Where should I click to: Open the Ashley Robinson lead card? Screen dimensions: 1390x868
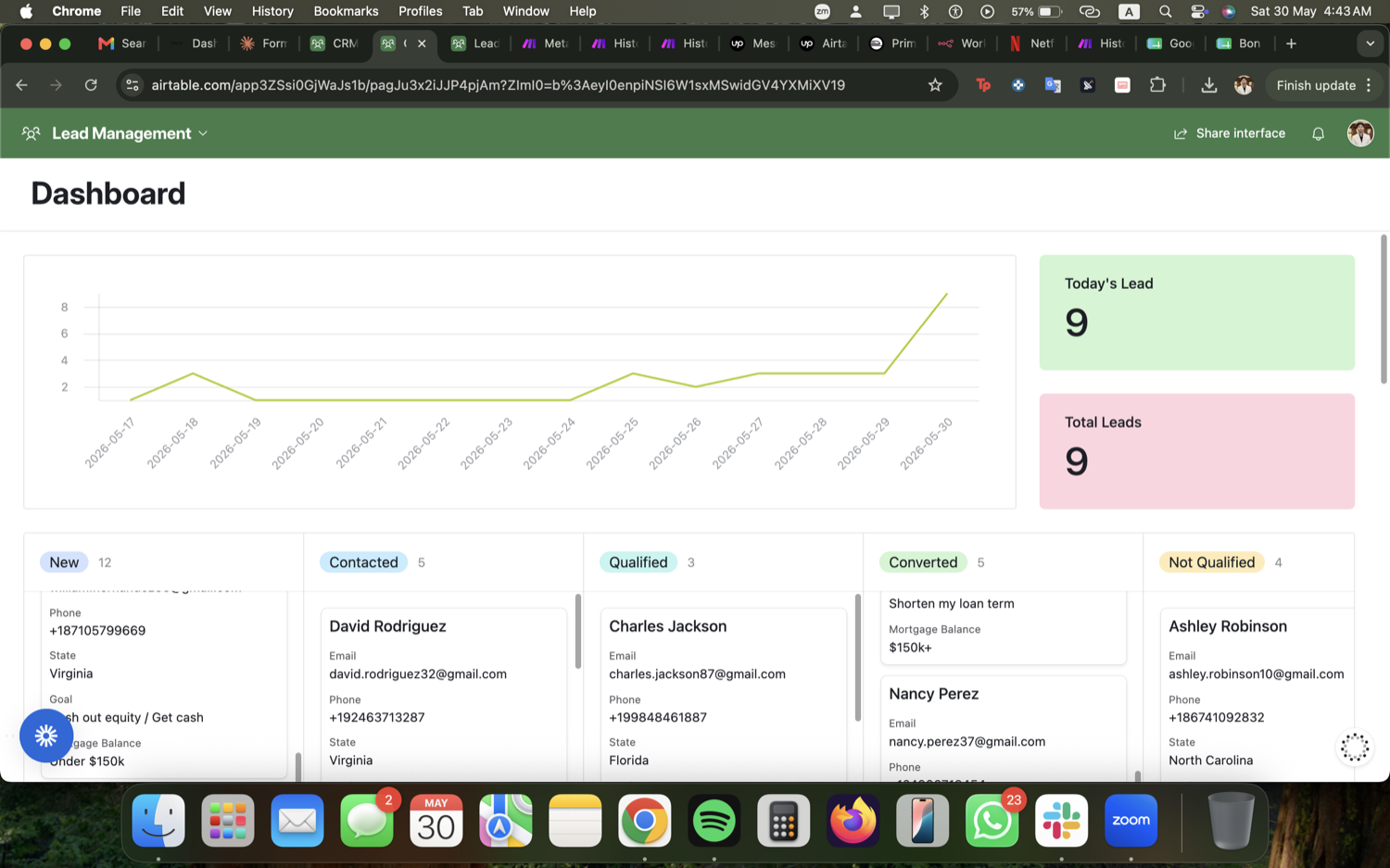pos(1257,693)
